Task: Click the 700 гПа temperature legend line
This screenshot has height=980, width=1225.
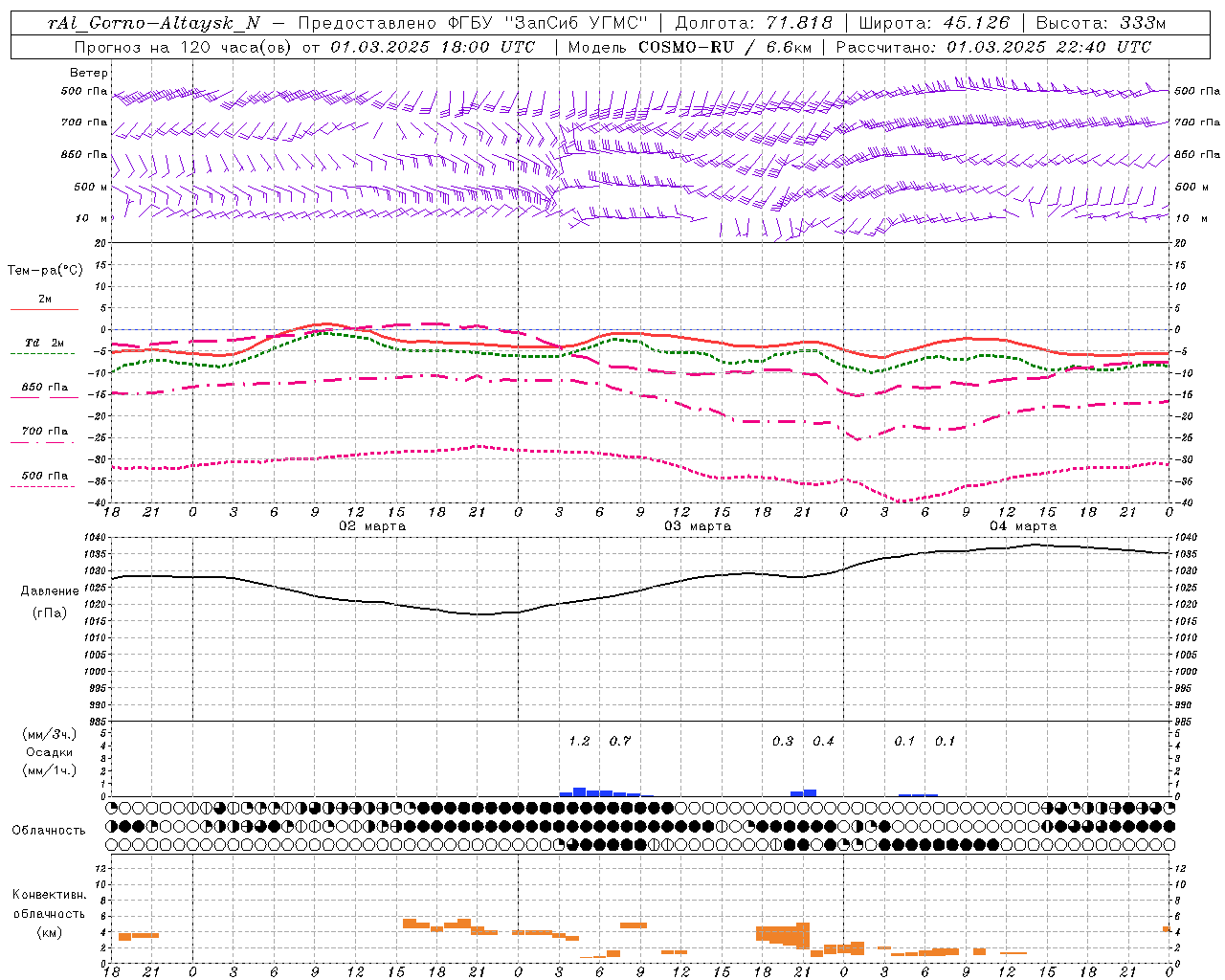Action: 43,442
